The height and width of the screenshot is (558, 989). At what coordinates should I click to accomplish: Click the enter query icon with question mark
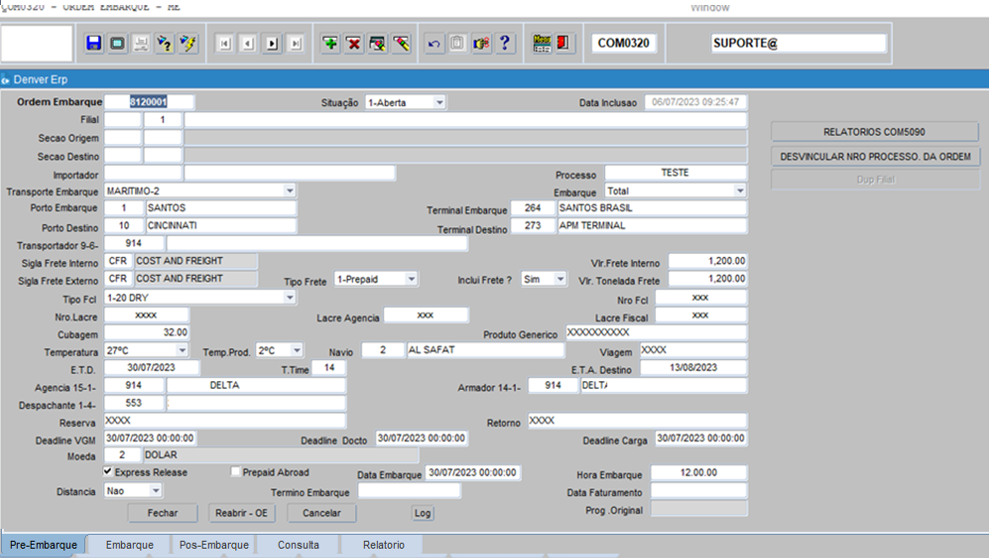165,44
